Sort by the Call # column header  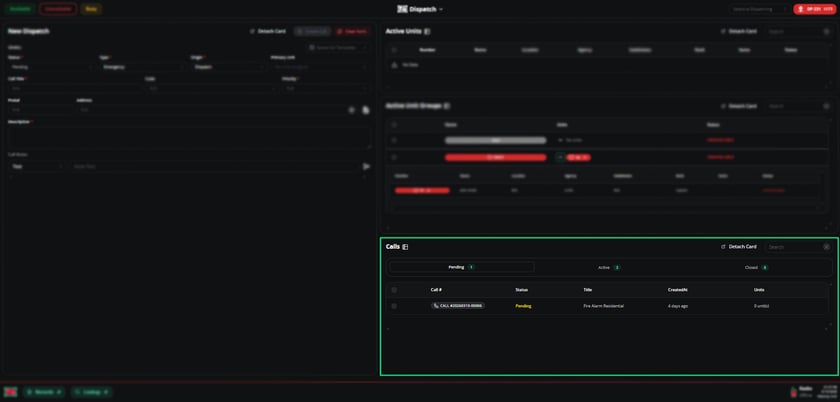(436, 290)
